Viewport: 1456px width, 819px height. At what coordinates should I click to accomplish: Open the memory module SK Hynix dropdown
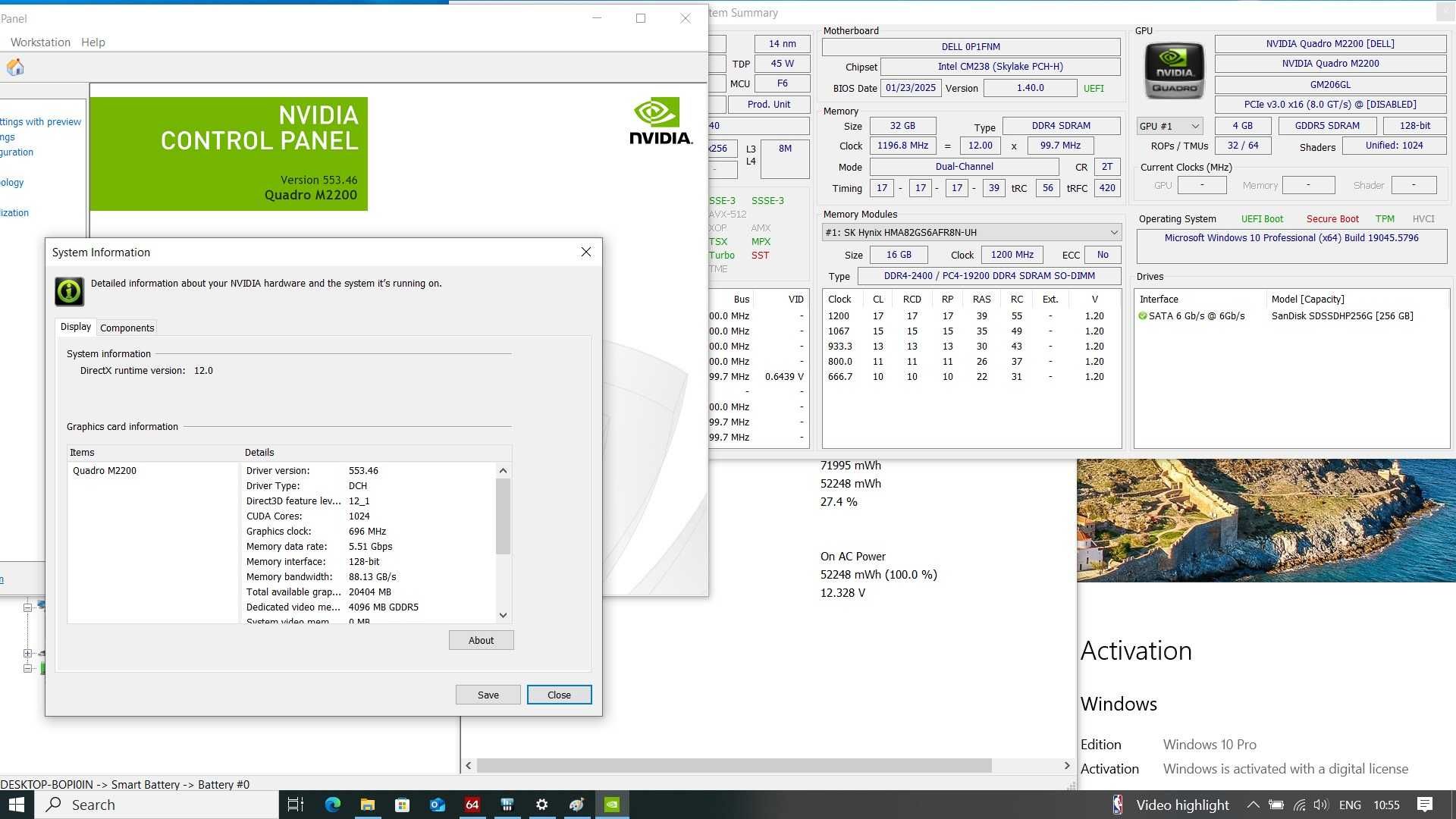coord(971,233)
